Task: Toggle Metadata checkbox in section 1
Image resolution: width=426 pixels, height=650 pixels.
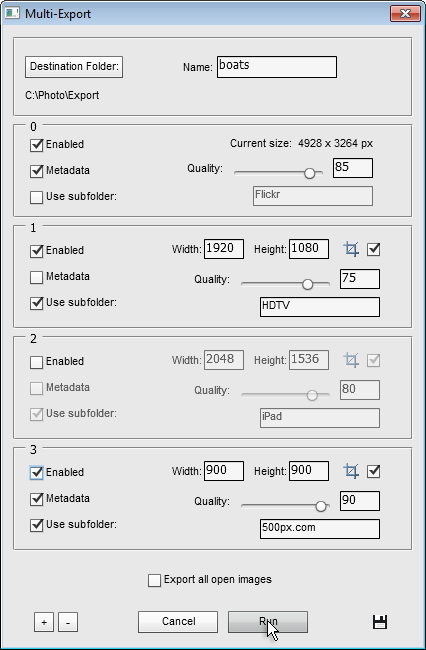Action: click(x=36, y=277)
